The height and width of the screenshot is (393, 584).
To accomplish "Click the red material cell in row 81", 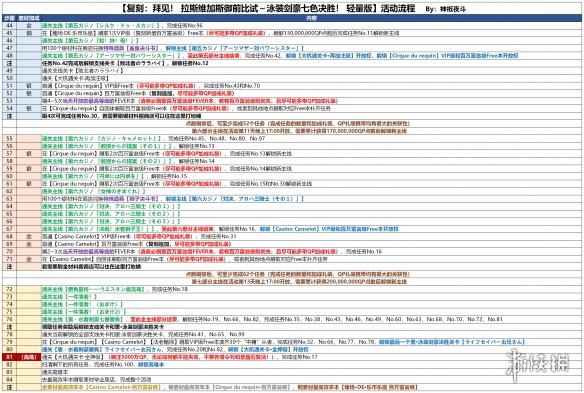I will pyautogui.click(x=29, y=357).
